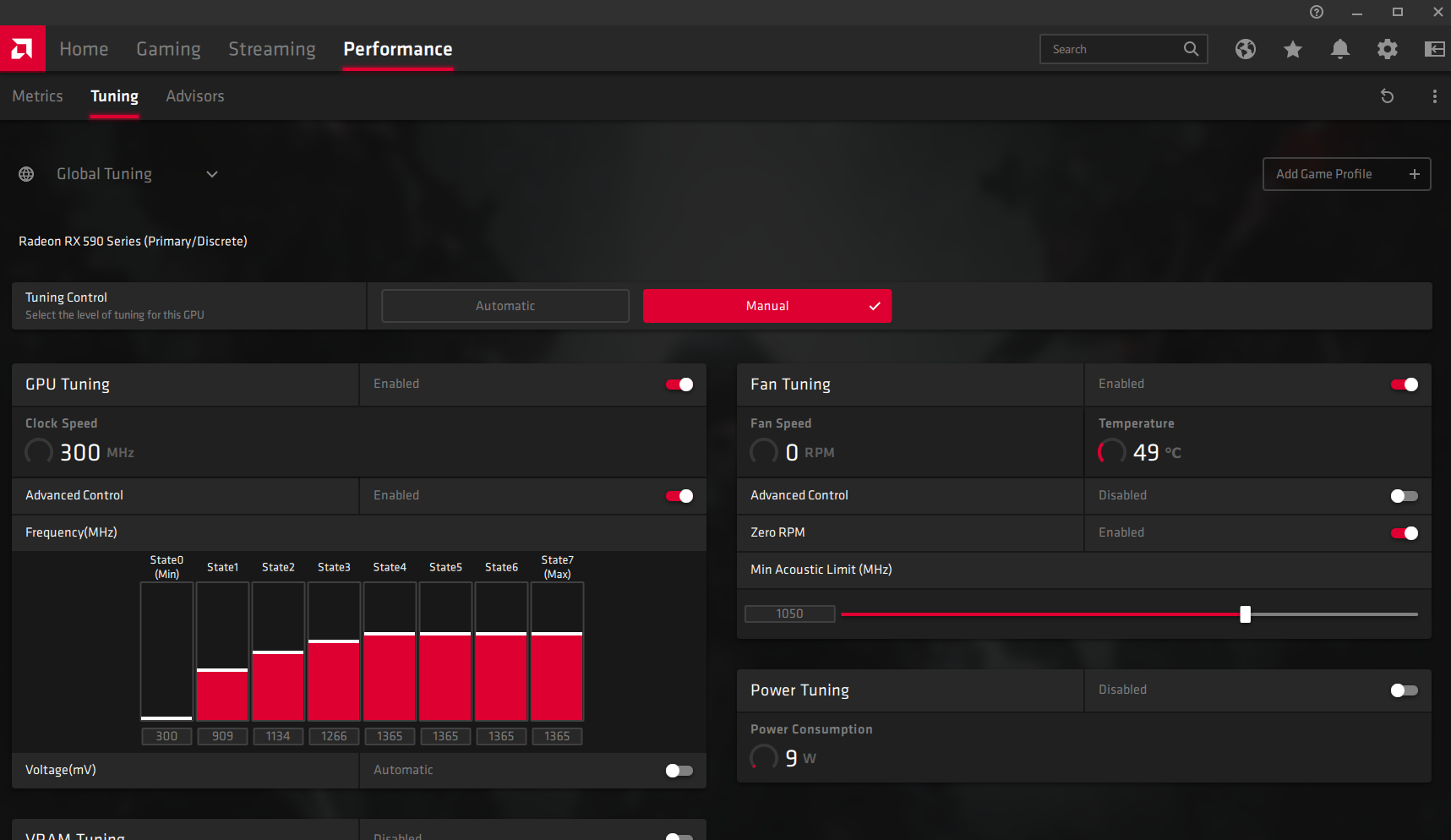Click the State2 frequency value 1134 field

[x=278, y=736]
